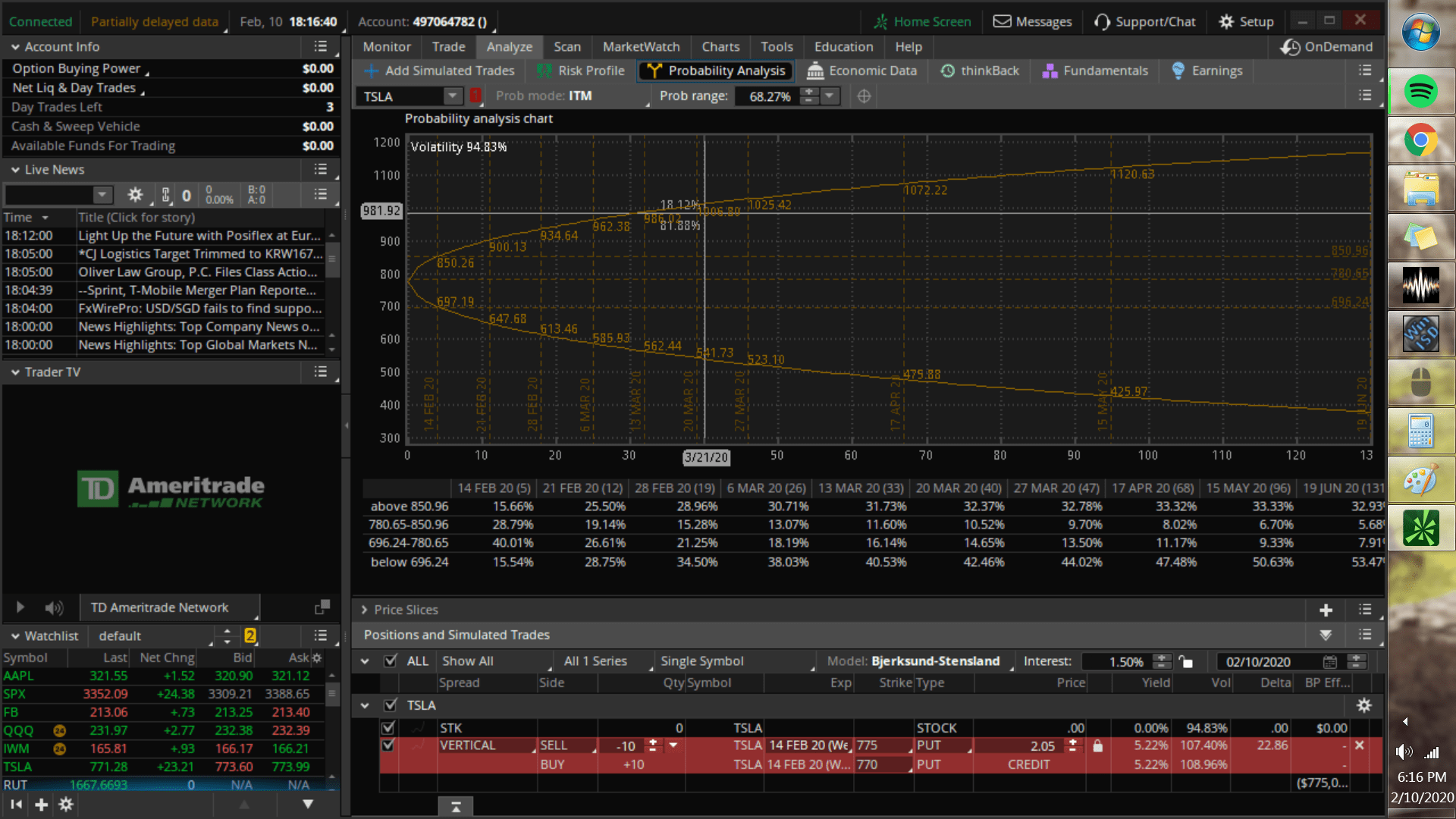1456x819 pixels.
Task: Toggle the ALL positions checkbox
Action: 391,661
